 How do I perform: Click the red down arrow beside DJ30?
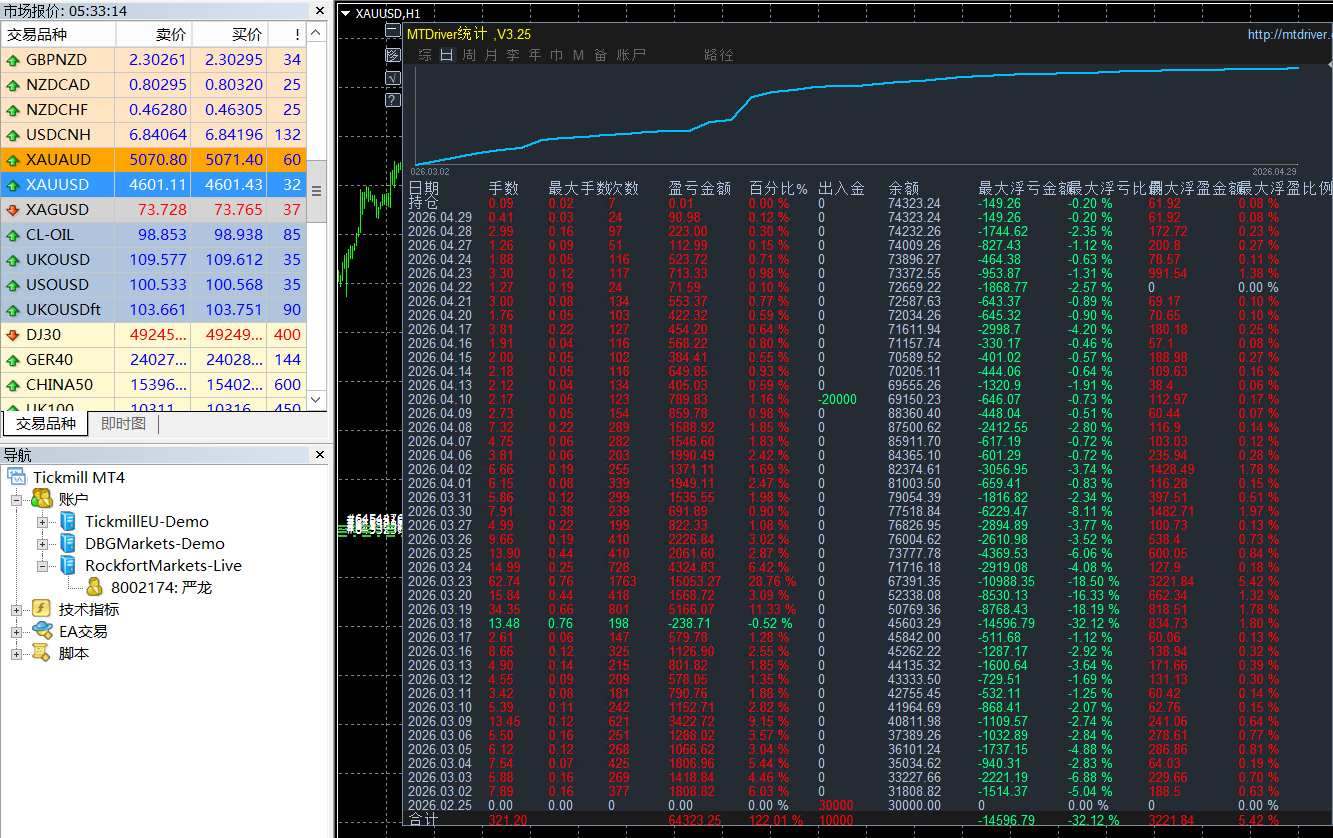(x=13, y=335)
